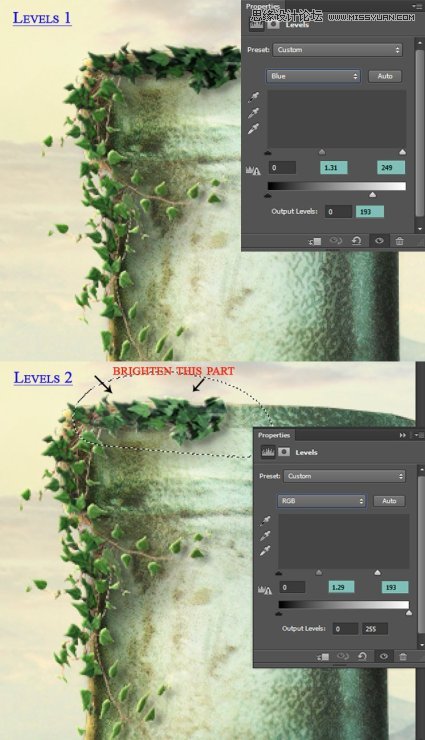
Task: Collapse RGB Levels panel with double-arrow
Action: (402, 435)
